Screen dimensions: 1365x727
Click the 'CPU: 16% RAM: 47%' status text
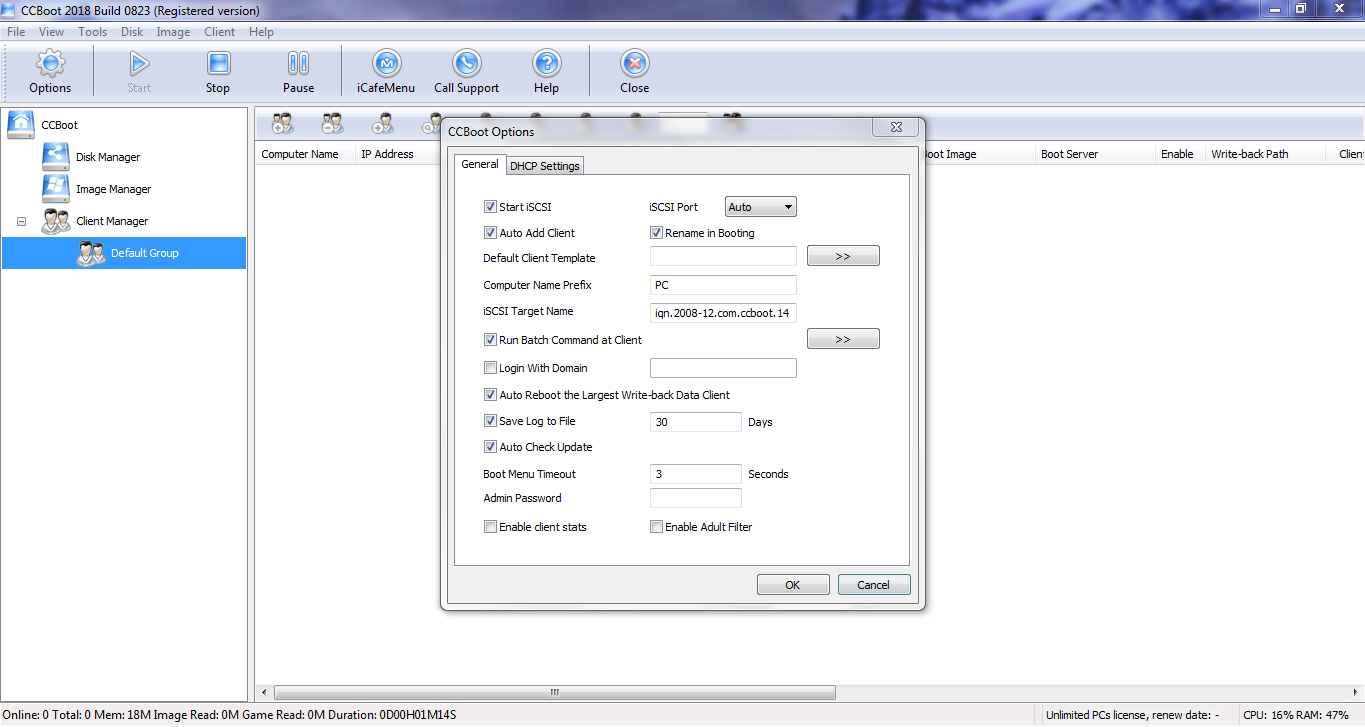tap(1296, 715)
